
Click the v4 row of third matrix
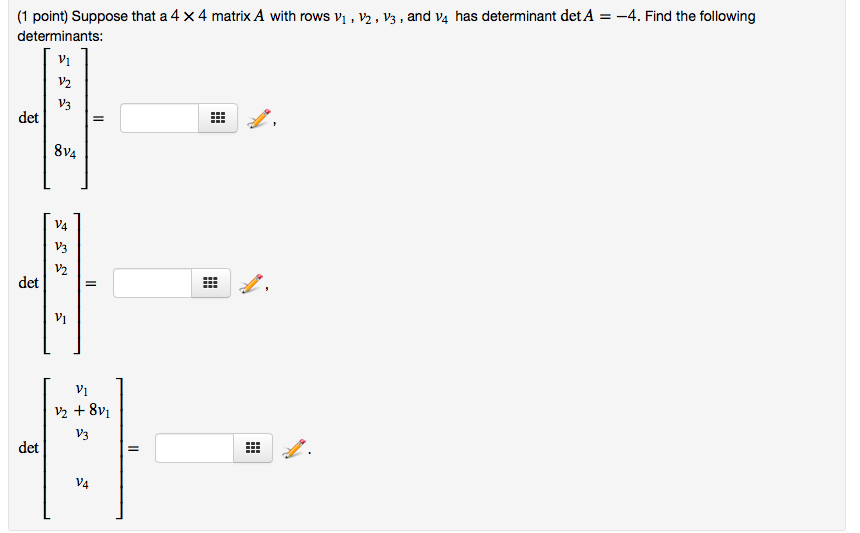[x=82, y=483]
